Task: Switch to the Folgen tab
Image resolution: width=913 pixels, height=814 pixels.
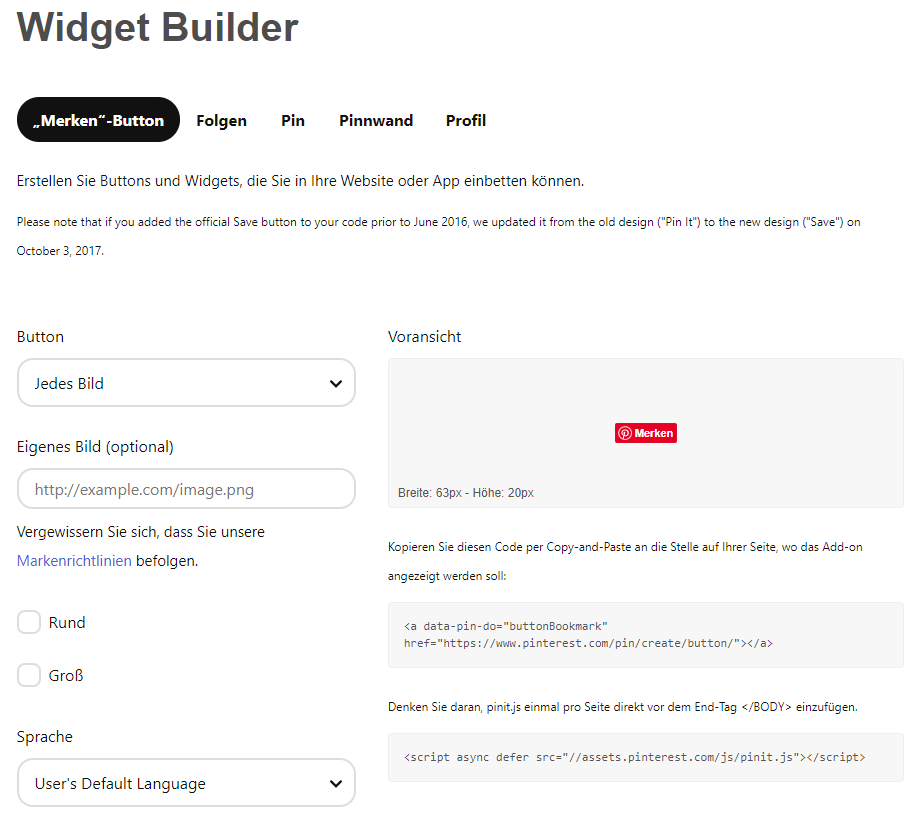Action: [x=221, y=120]
